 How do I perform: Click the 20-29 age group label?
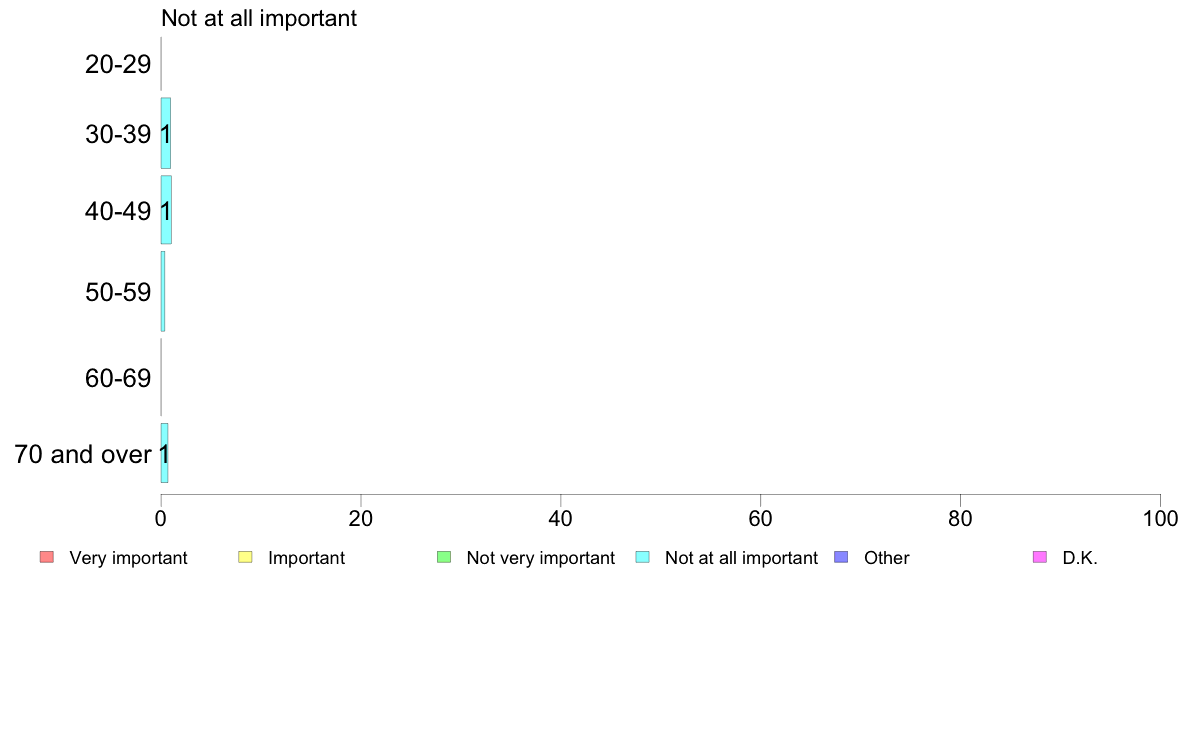click(x=118, y=64)
